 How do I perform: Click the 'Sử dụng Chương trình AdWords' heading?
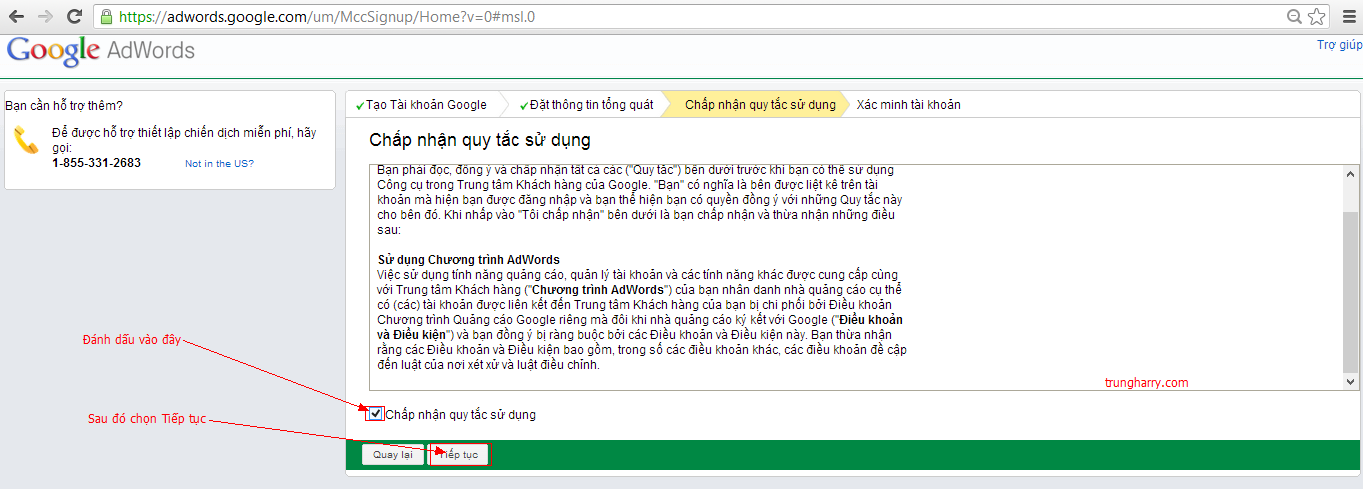(468, 260)
